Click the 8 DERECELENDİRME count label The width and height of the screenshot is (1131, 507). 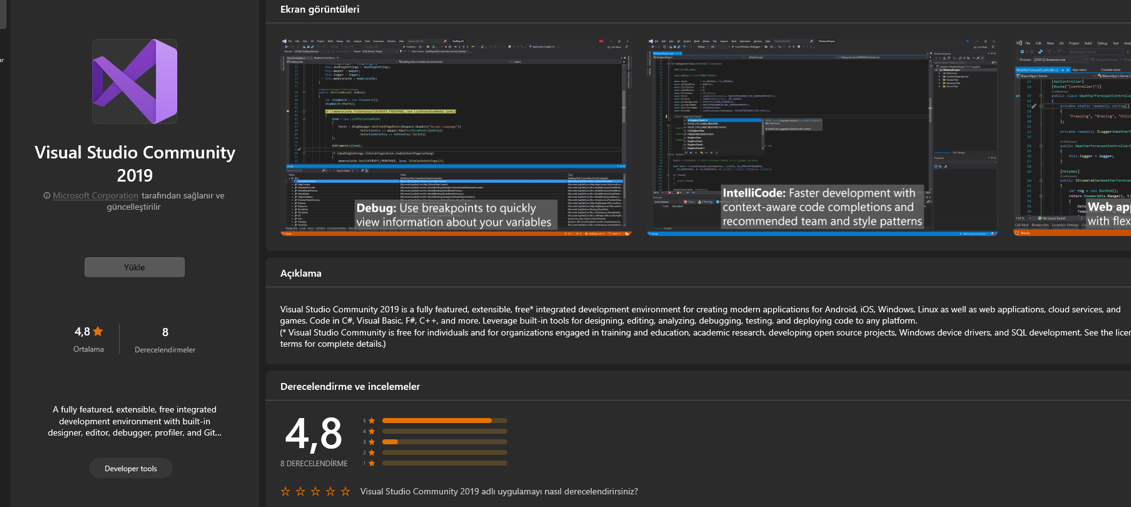[314, 463]
